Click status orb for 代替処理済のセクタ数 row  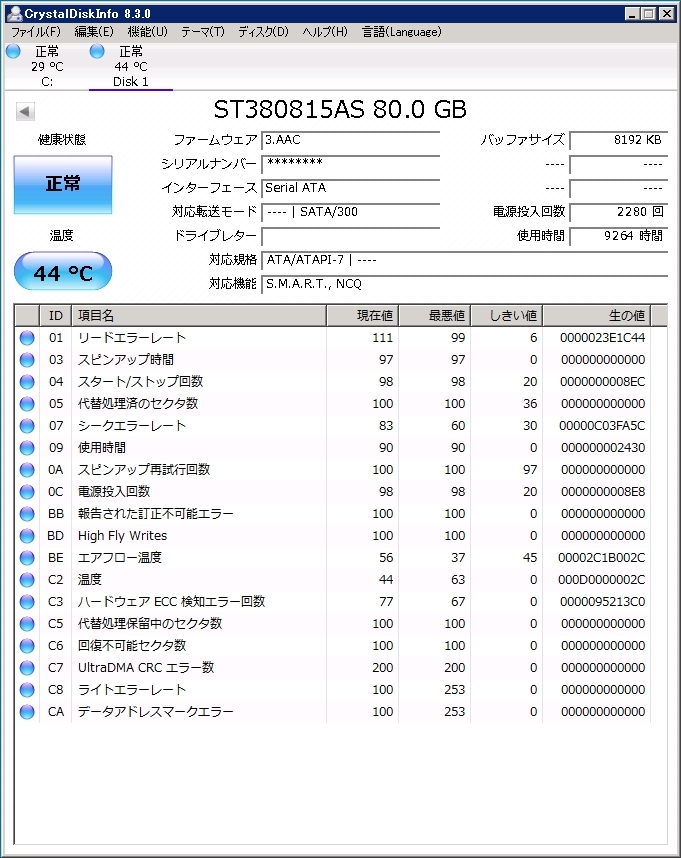point(27,404)
